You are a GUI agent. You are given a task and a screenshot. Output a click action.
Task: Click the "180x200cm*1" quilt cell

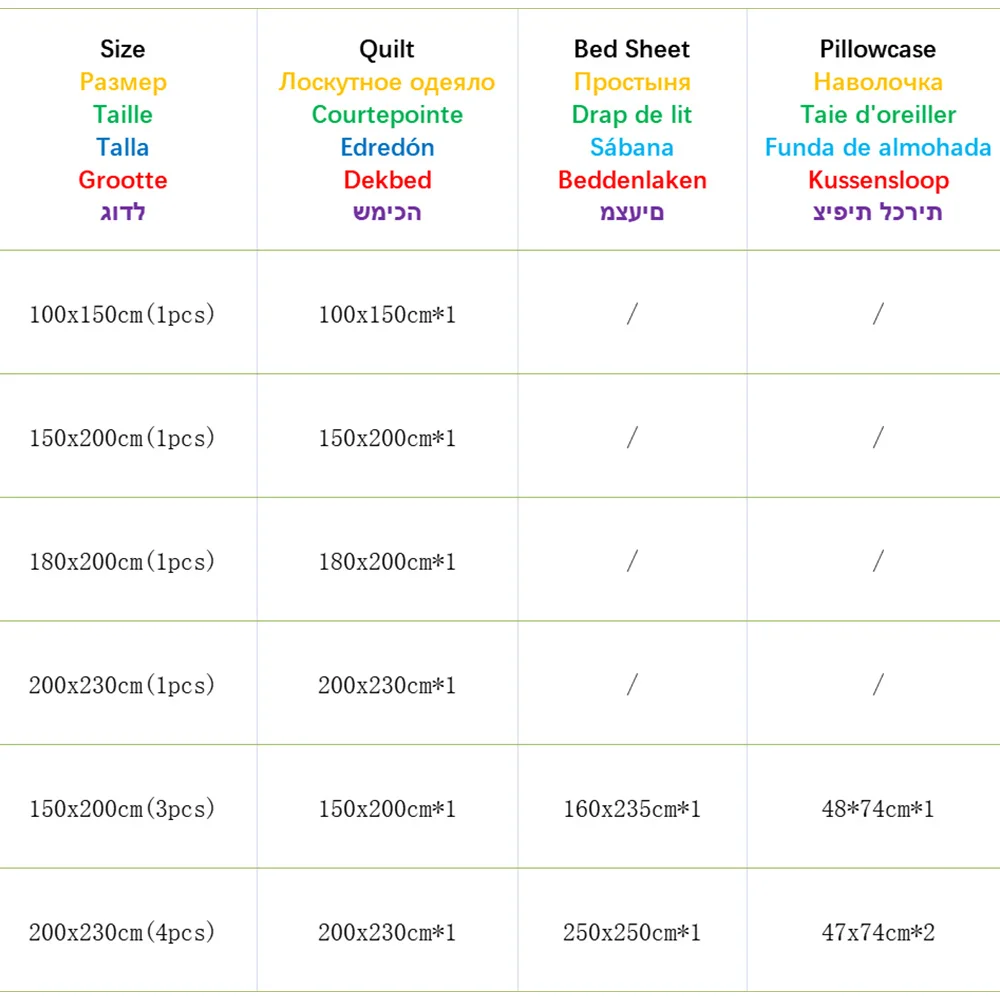click(x=387, y=562)
